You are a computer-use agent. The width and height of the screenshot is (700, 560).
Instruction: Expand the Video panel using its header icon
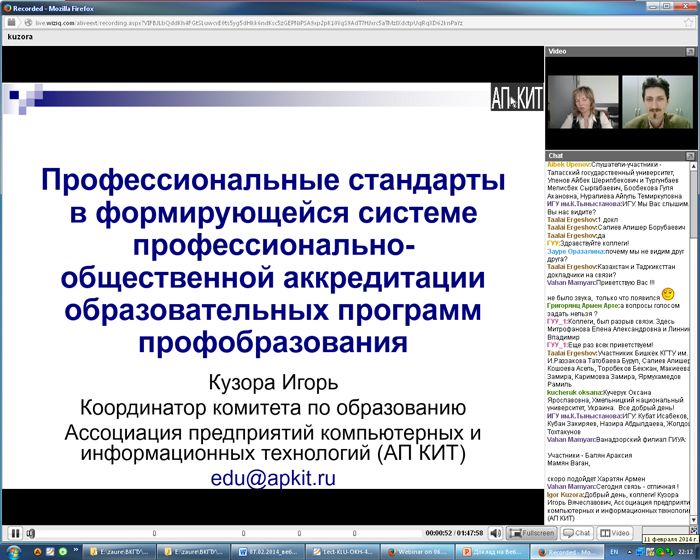click(690, 52)
